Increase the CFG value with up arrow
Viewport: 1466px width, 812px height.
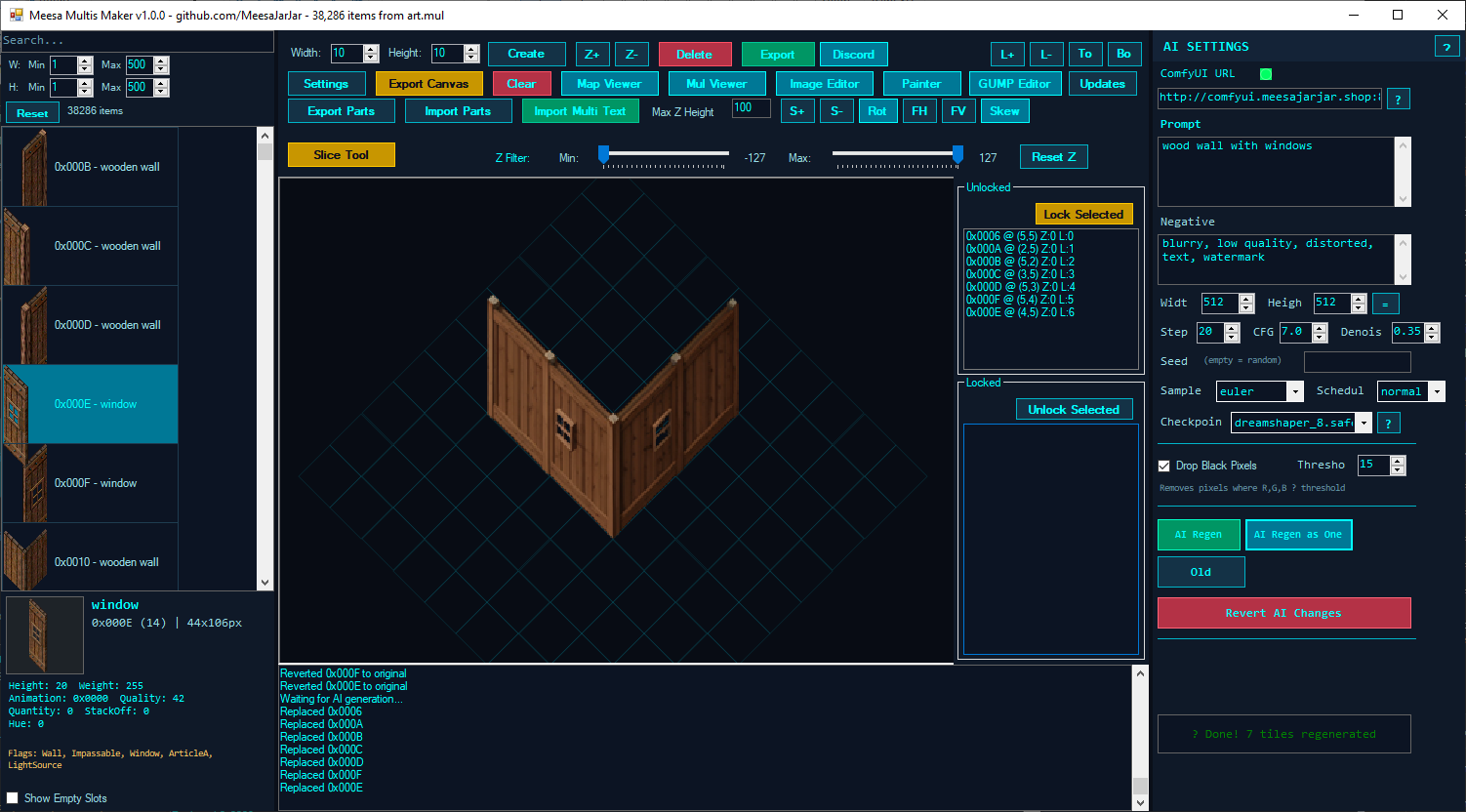pos(1320,328)
